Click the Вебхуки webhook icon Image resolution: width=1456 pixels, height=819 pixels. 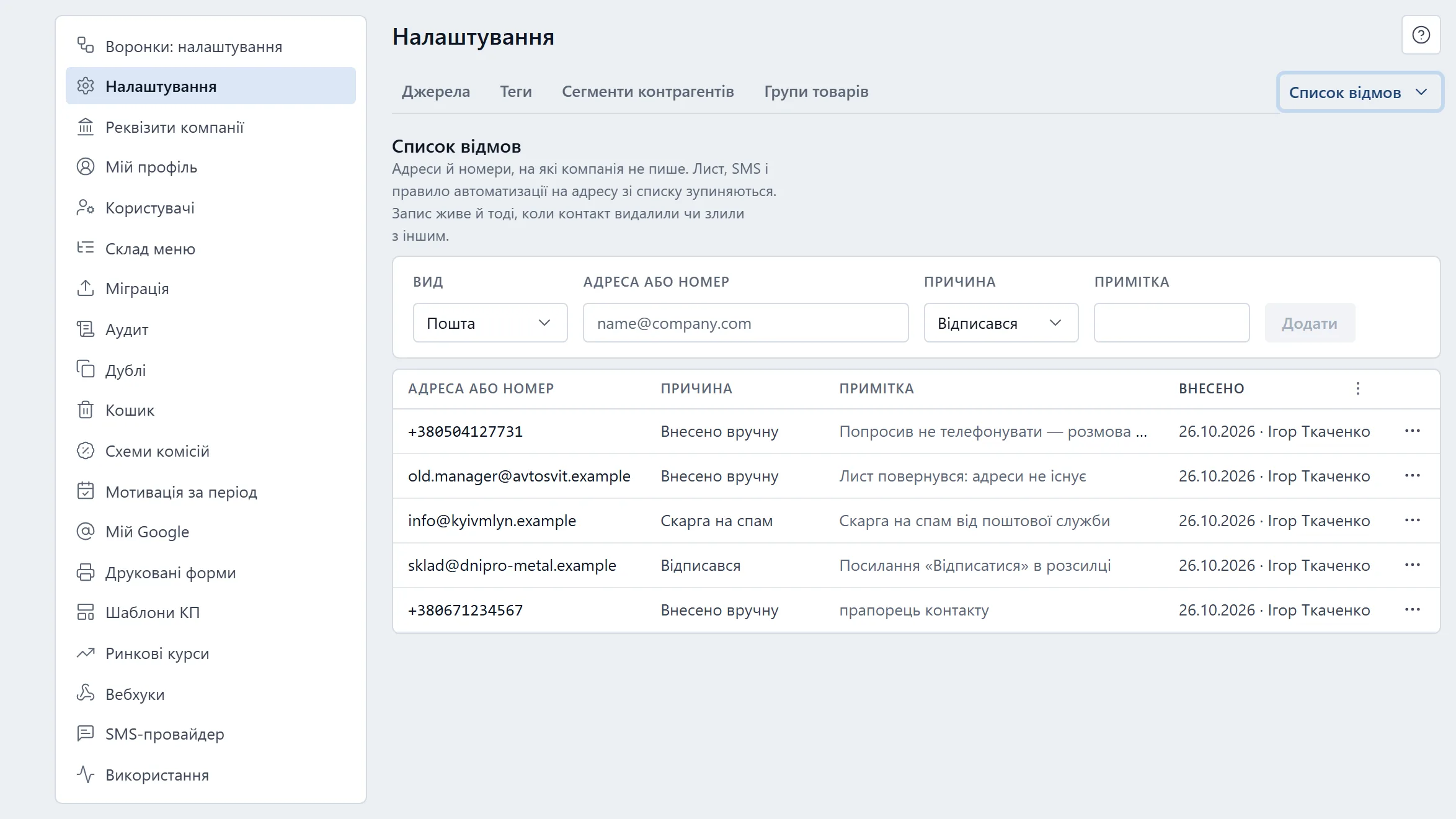pos(85,692)
